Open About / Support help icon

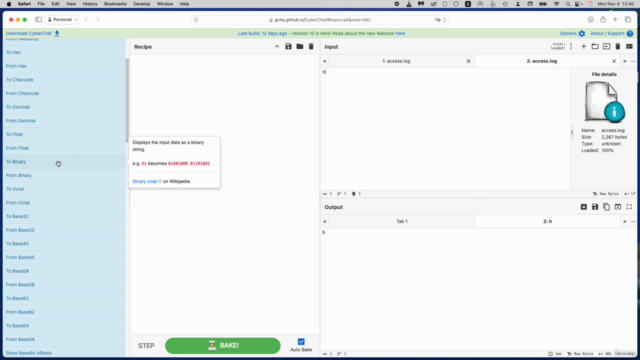point(630,33)
